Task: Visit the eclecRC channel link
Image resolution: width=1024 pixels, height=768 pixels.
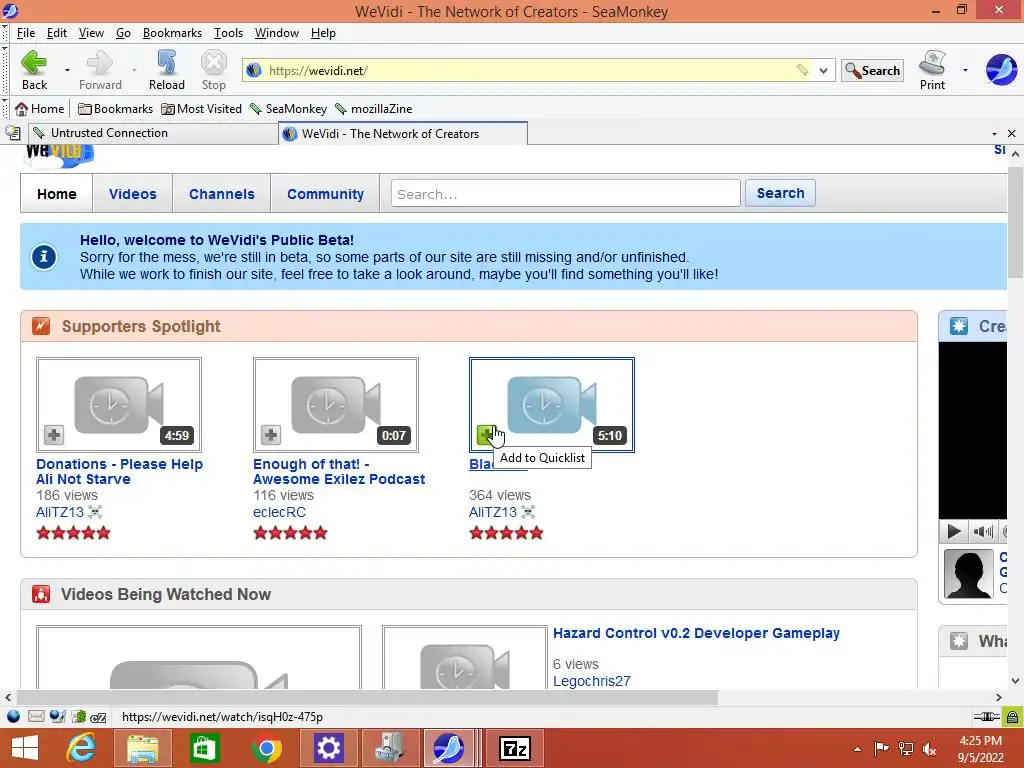Action: coord(279,512)
